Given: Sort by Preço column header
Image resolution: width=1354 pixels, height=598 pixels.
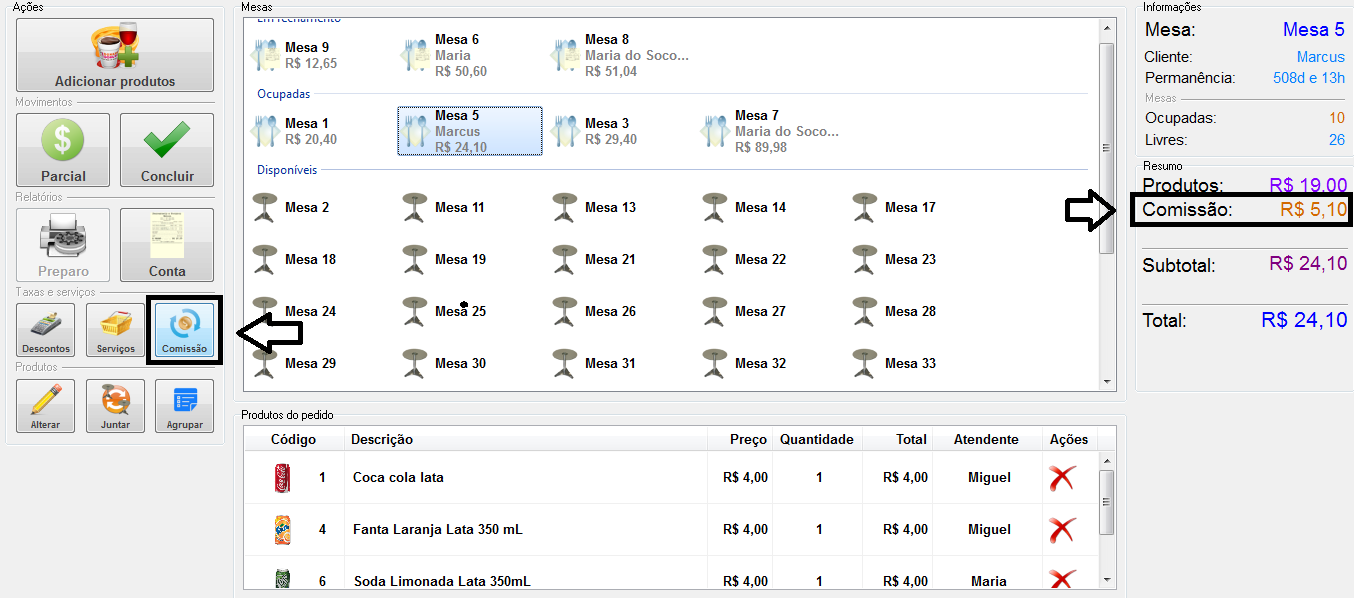Looking at the screenshot, I should tap(740, 439).
